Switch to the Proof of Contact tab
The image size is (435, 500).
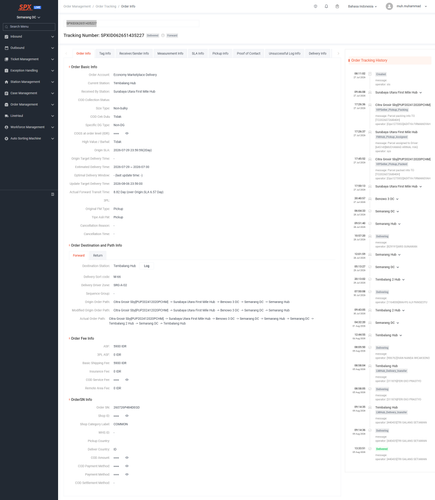248,54
